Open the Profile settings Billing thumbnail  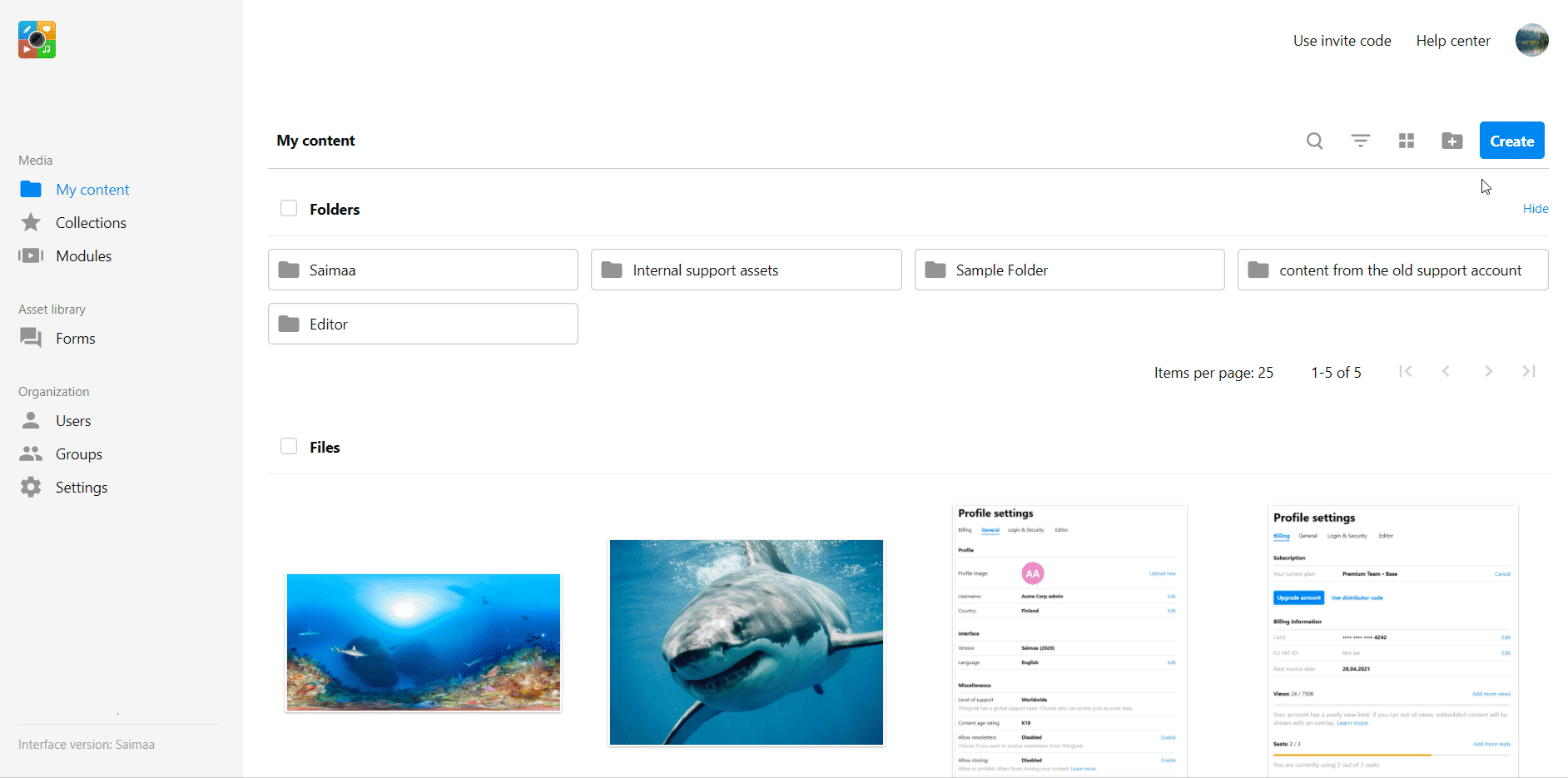[x=1392, y=641]
